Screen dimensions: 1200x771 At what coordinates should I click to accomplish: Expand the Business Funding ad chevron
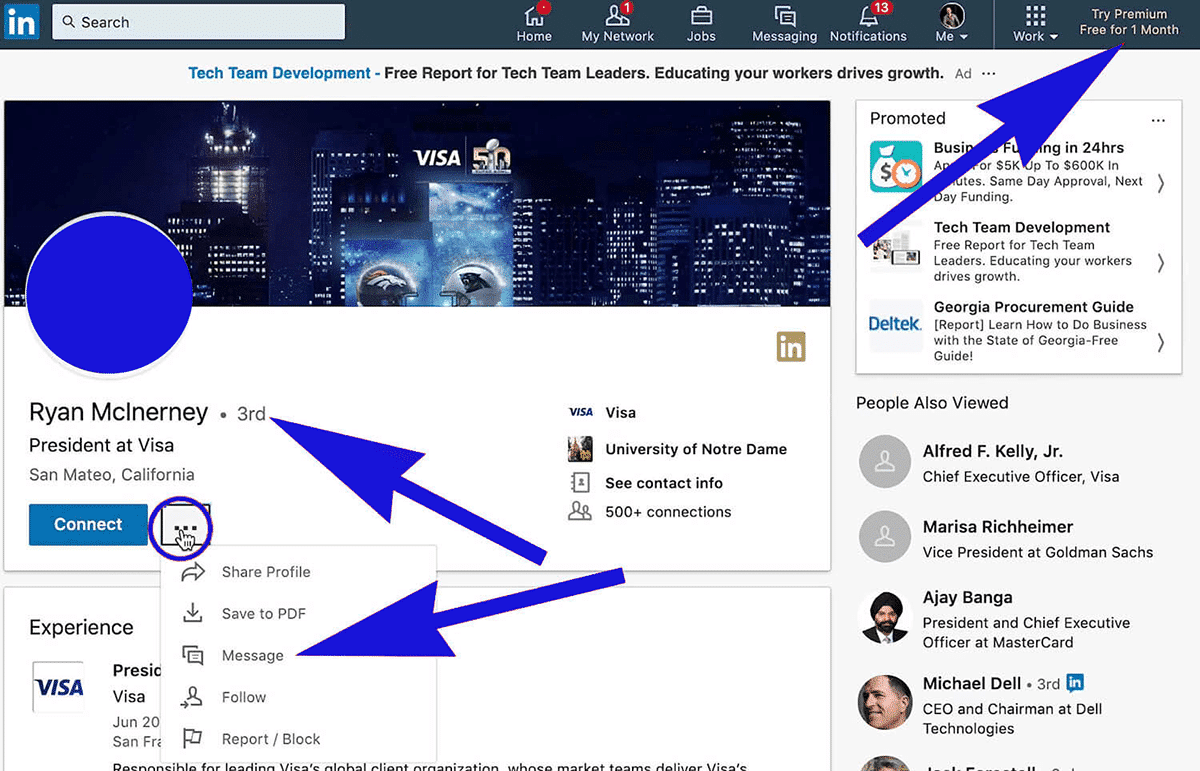[1161, 183]
